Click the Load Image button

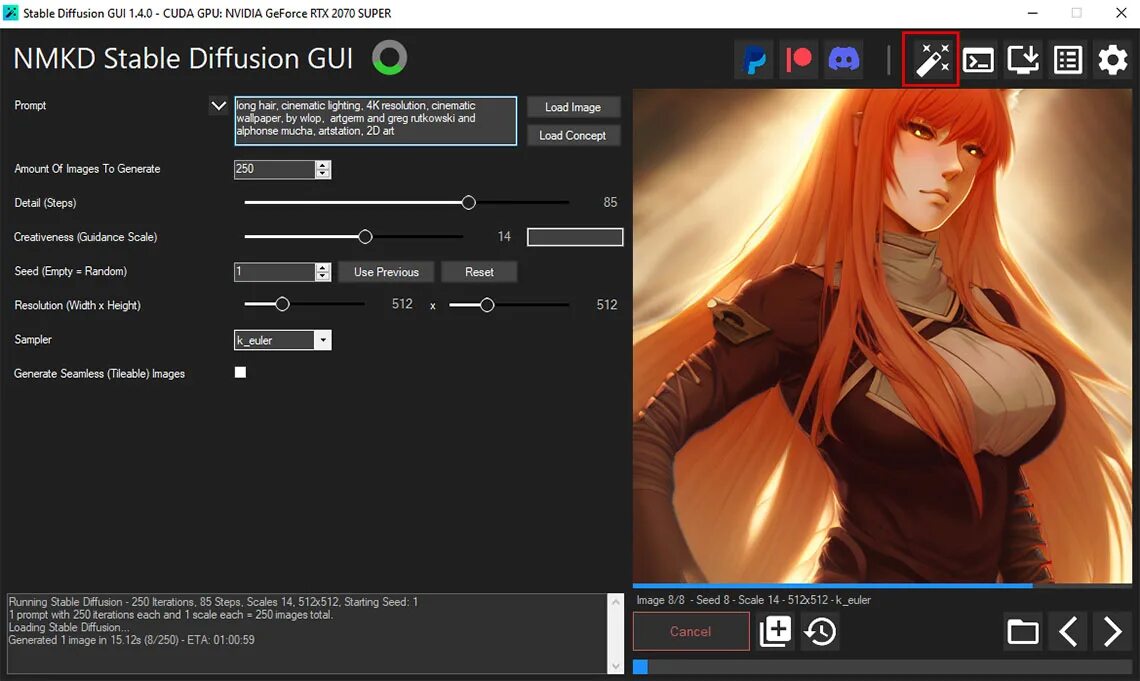point(573,107)
